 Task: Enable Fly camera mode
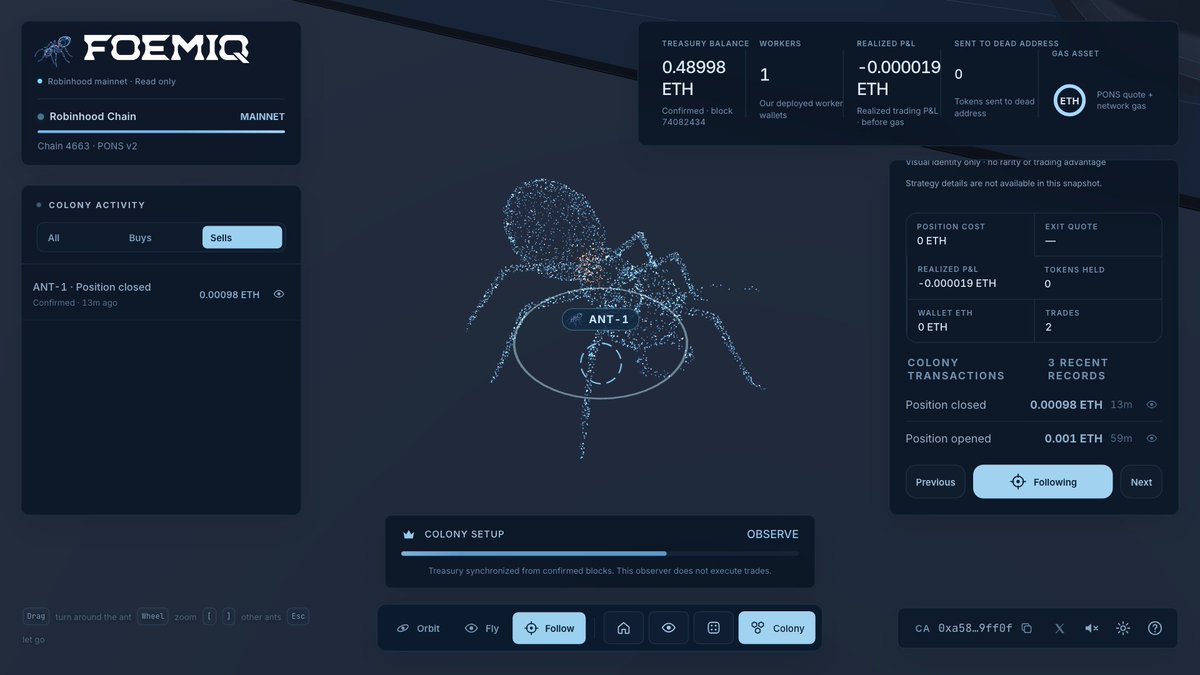(482, 628)
